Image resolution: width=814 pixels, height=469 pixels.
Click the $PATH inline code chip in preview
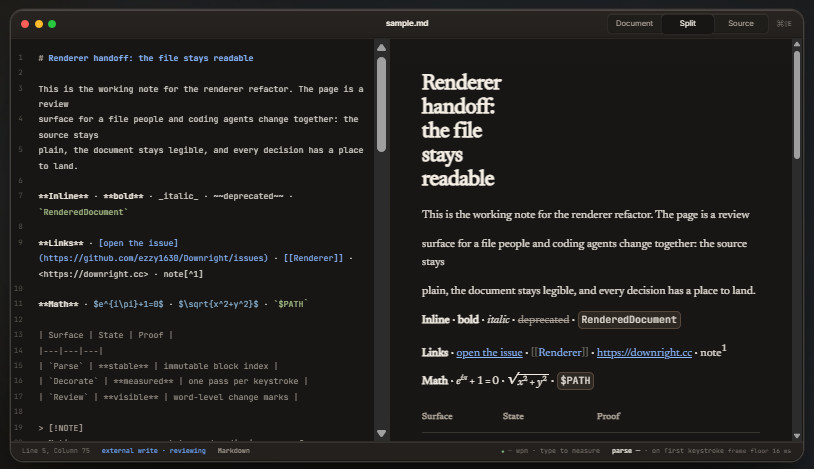(x=575, y=381)
